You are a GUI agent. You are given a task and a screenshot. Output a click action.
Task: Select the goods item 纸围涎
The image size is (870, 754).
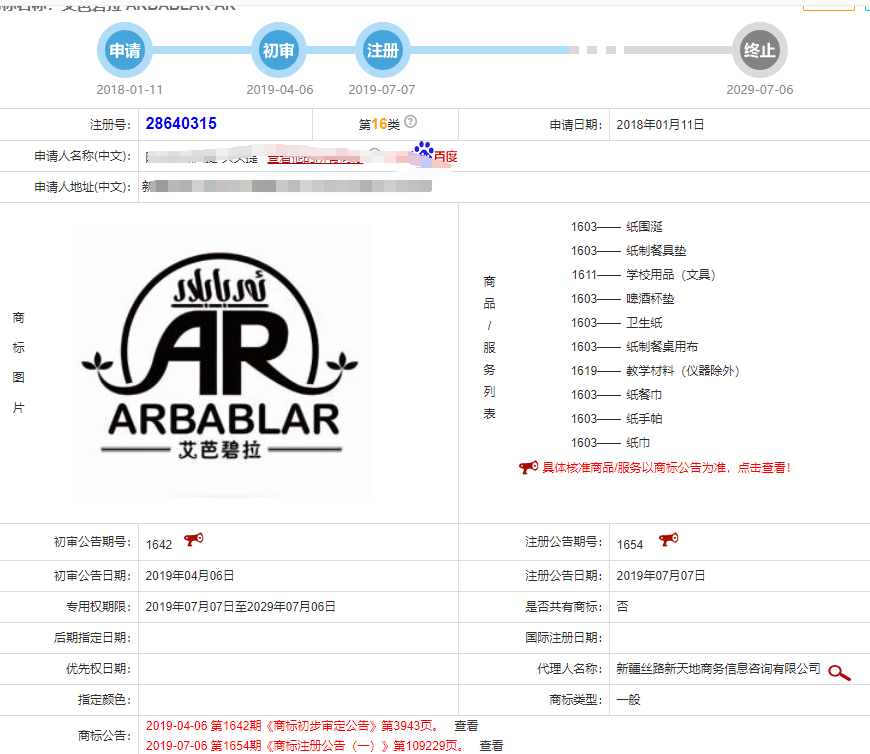tap(644, 226)
